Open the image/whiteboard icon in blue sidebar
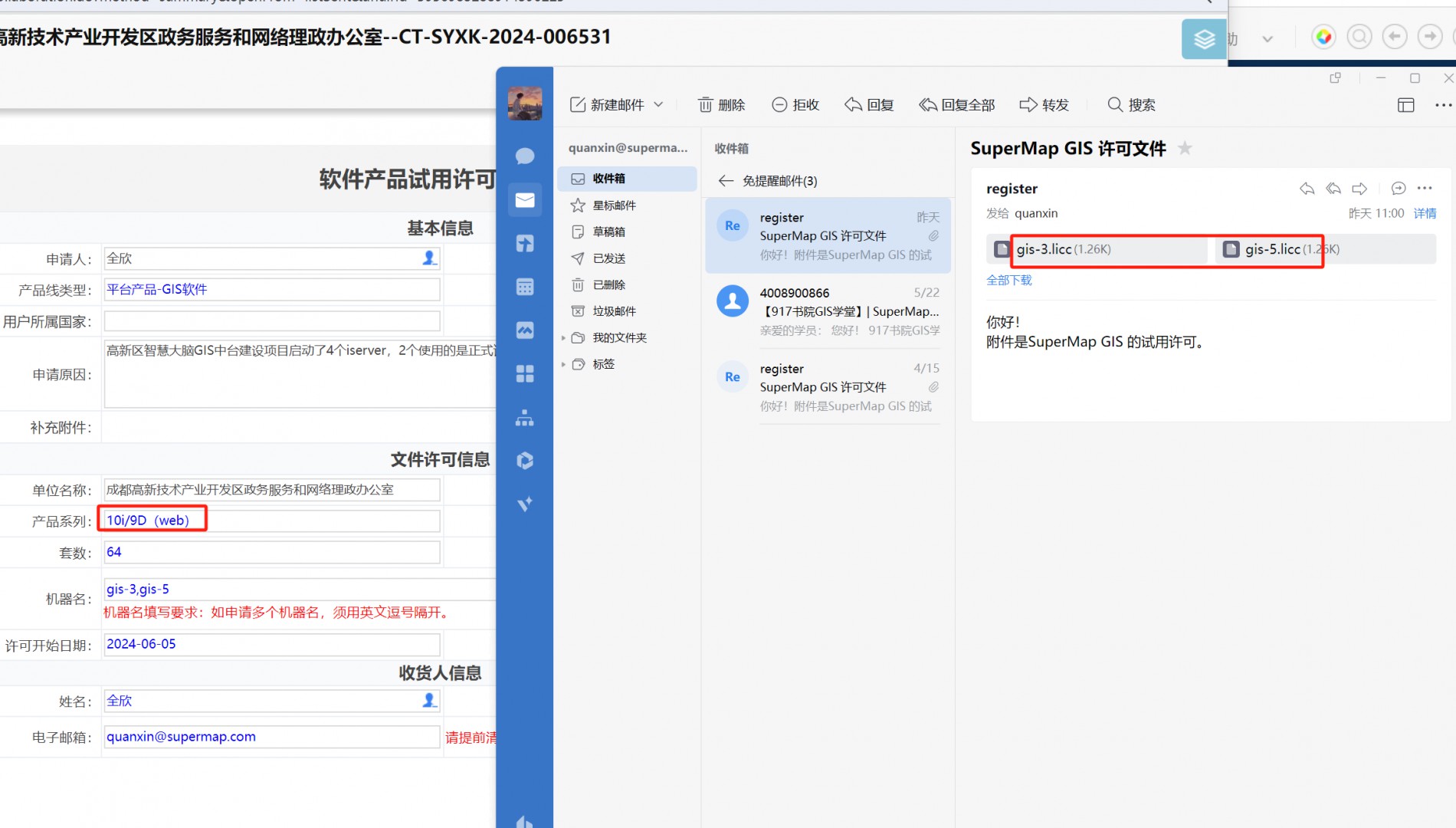Screen dimensions: 1456x828 [525, 330]
